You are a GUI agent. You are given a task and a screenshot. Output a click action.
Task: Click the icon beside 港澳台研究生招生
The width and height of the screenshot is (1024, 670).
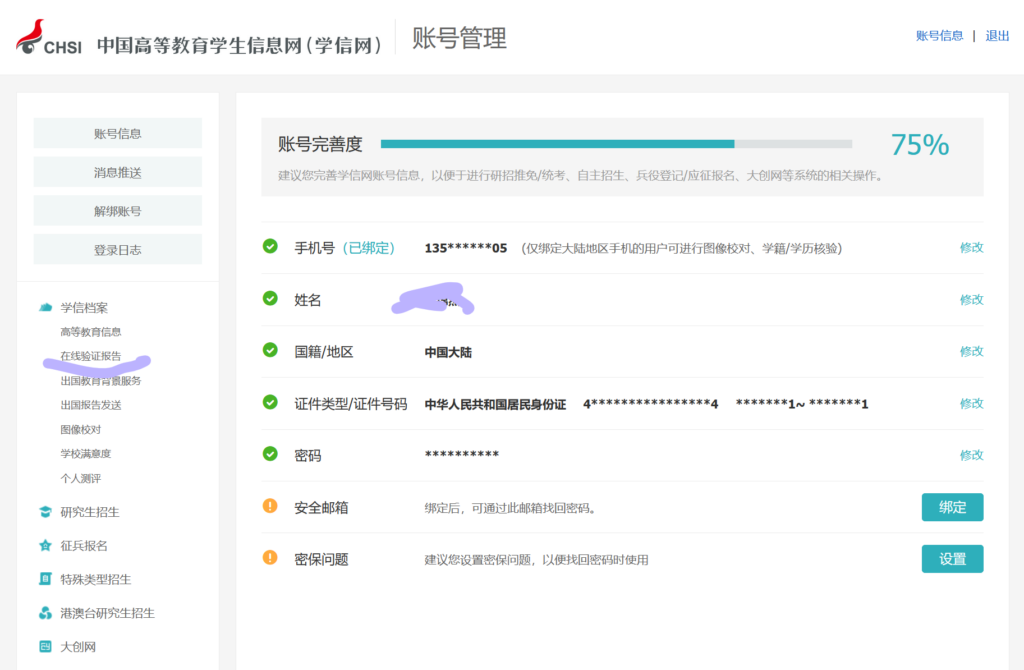pyautogui.click(x=45, y=613)
